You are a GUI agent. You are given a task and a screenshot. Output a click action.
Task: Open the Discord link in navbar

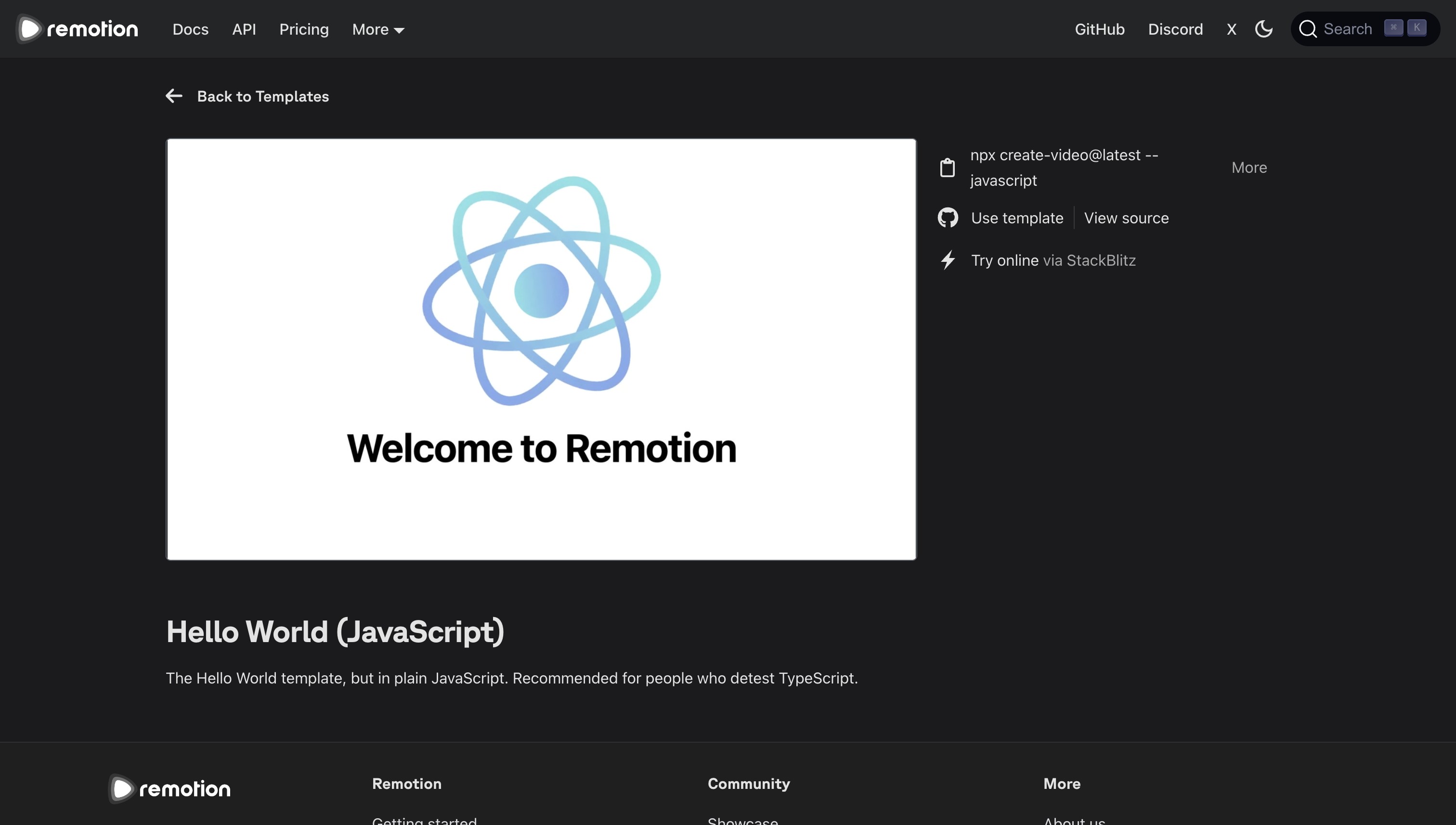1175,29
